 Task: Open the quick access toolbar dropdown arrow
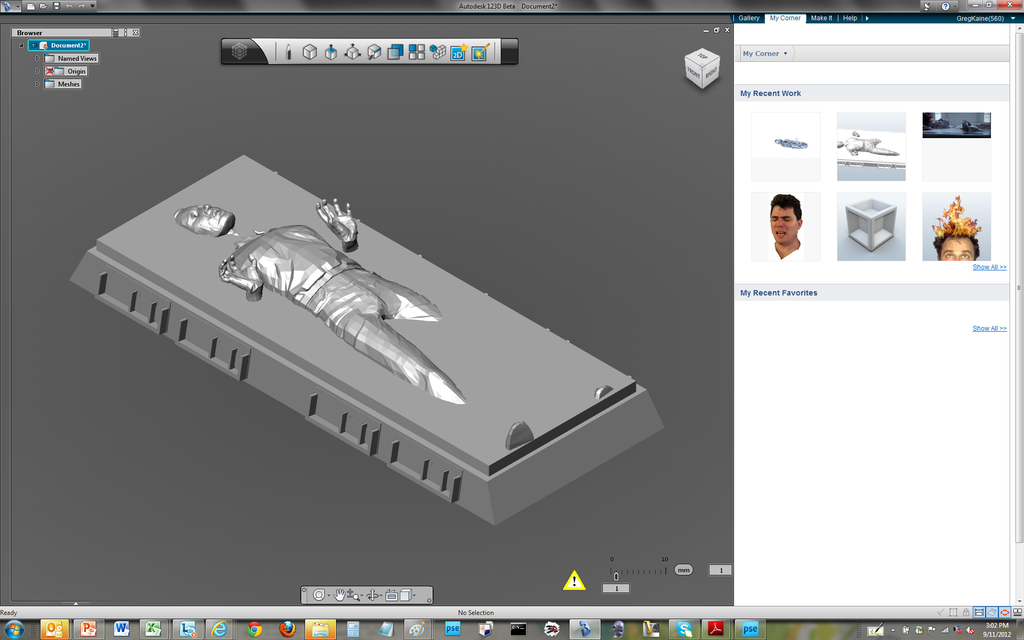(93, 6)
